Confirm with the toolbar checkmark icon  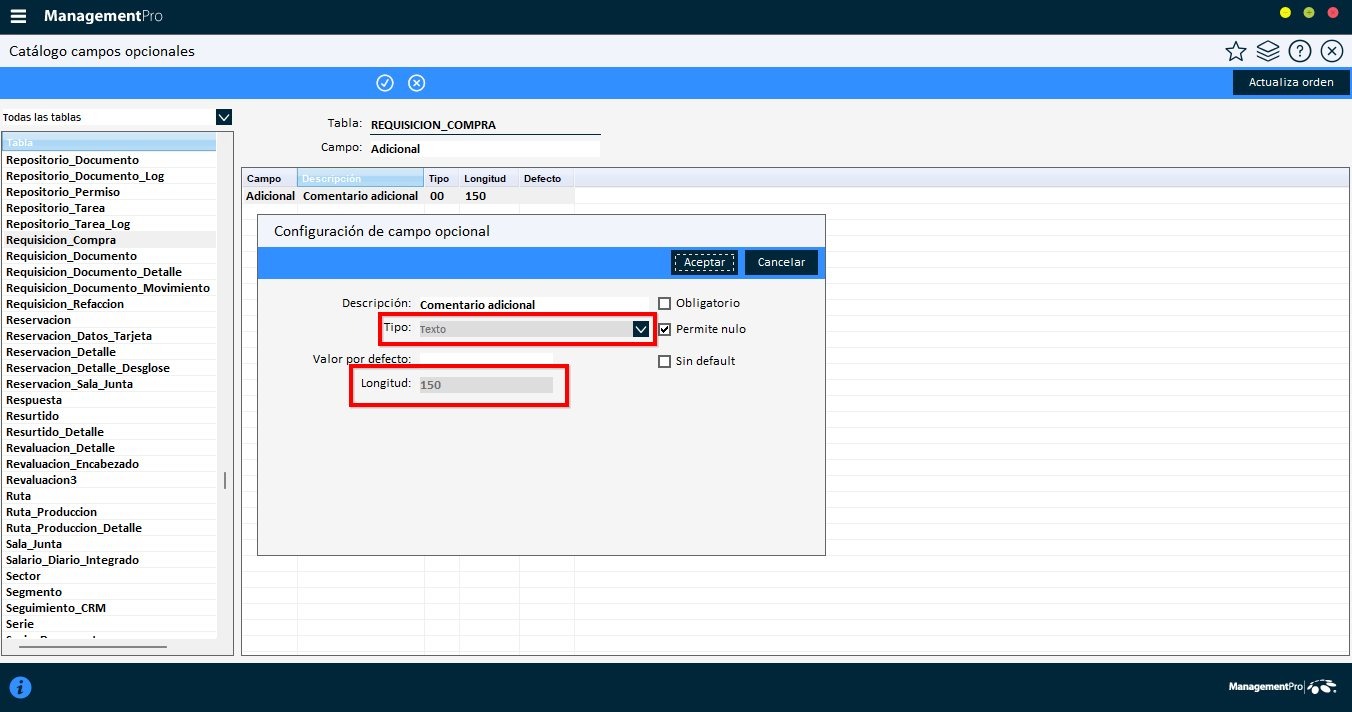[385, 83]
